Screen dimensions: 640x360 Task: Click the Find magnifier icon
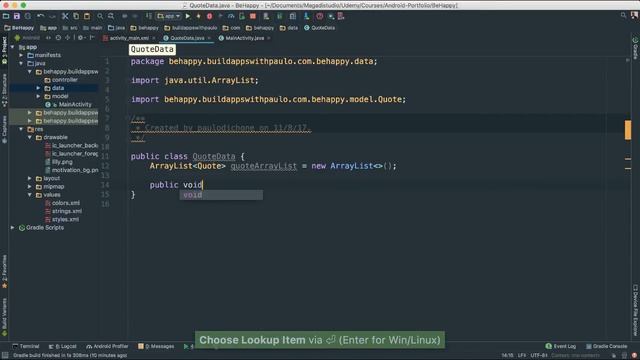100,16
